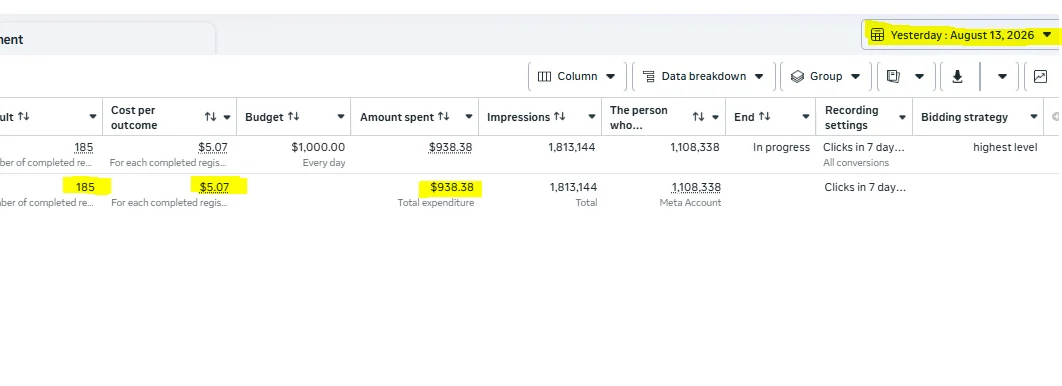Click the 'highest level' bidding strategy cell

(1005, 147)
